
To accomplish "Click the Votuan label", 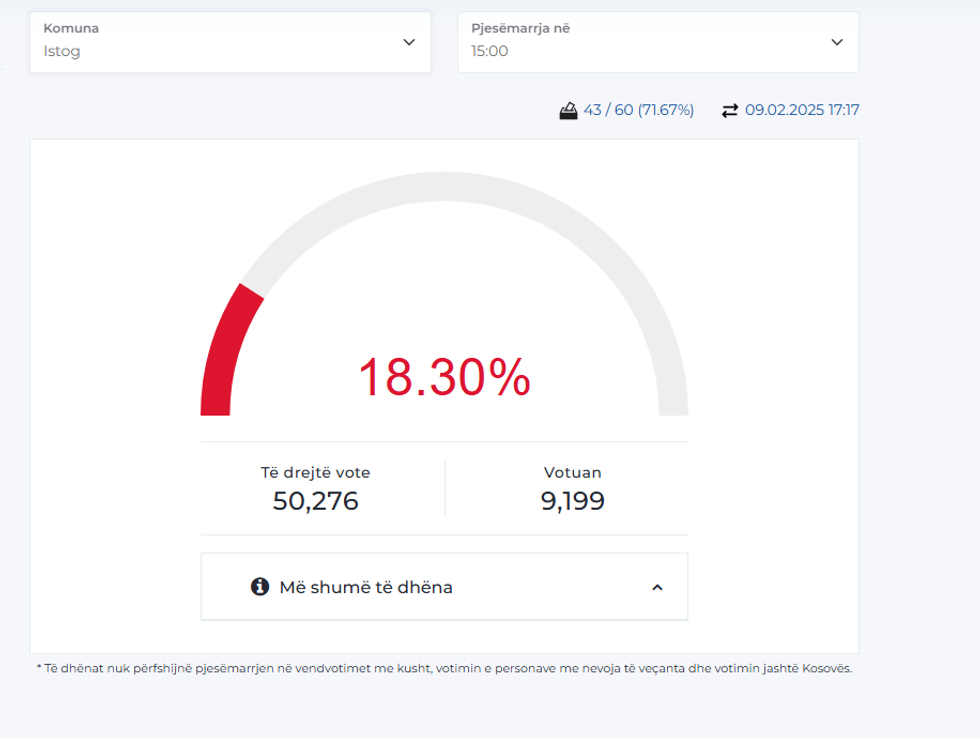I will tap(572, 473).
